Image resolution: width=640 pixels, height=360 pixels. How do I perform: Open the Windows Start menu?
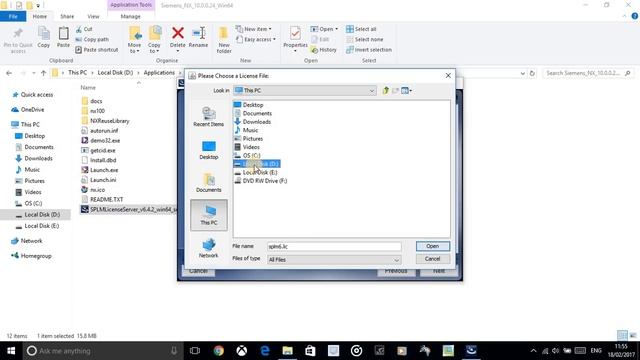tap(11, 351)
